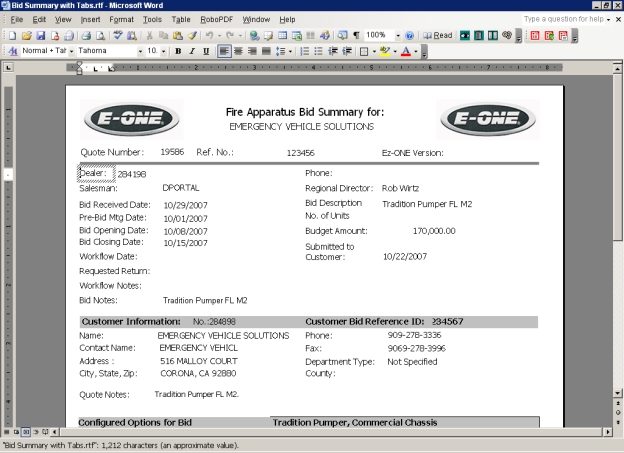Open the Insert menu
The height and width of the screenshot is (453, 624).
tap(90, 19)
